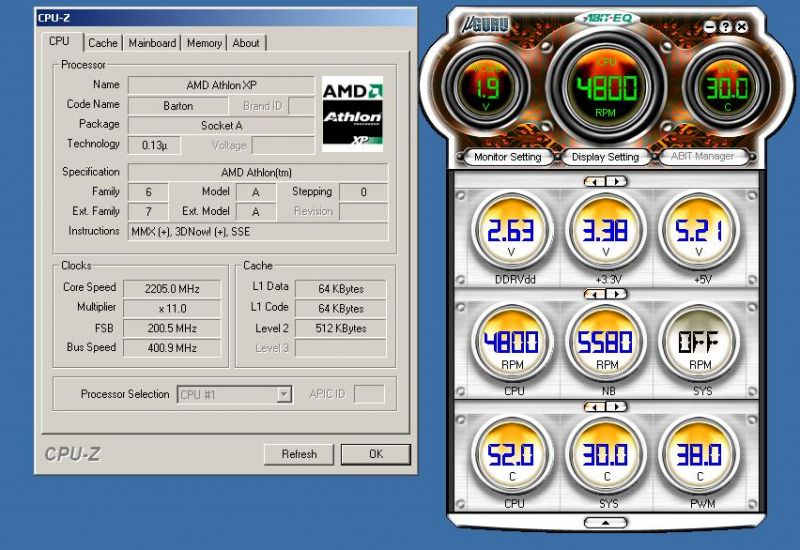Open Display Setting in ABIT-EQ

[x=605, y=157]
